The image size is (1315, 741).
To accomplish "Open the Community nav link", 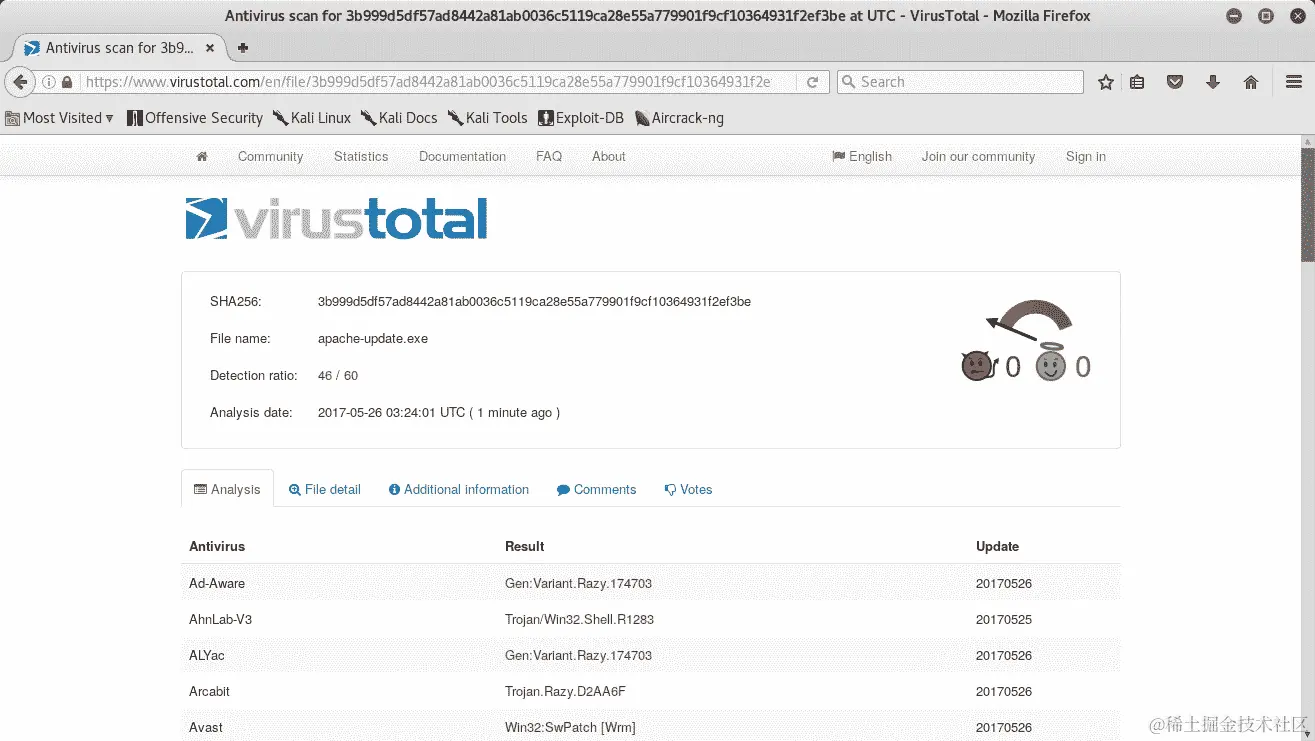I will (x=270, y=157).
